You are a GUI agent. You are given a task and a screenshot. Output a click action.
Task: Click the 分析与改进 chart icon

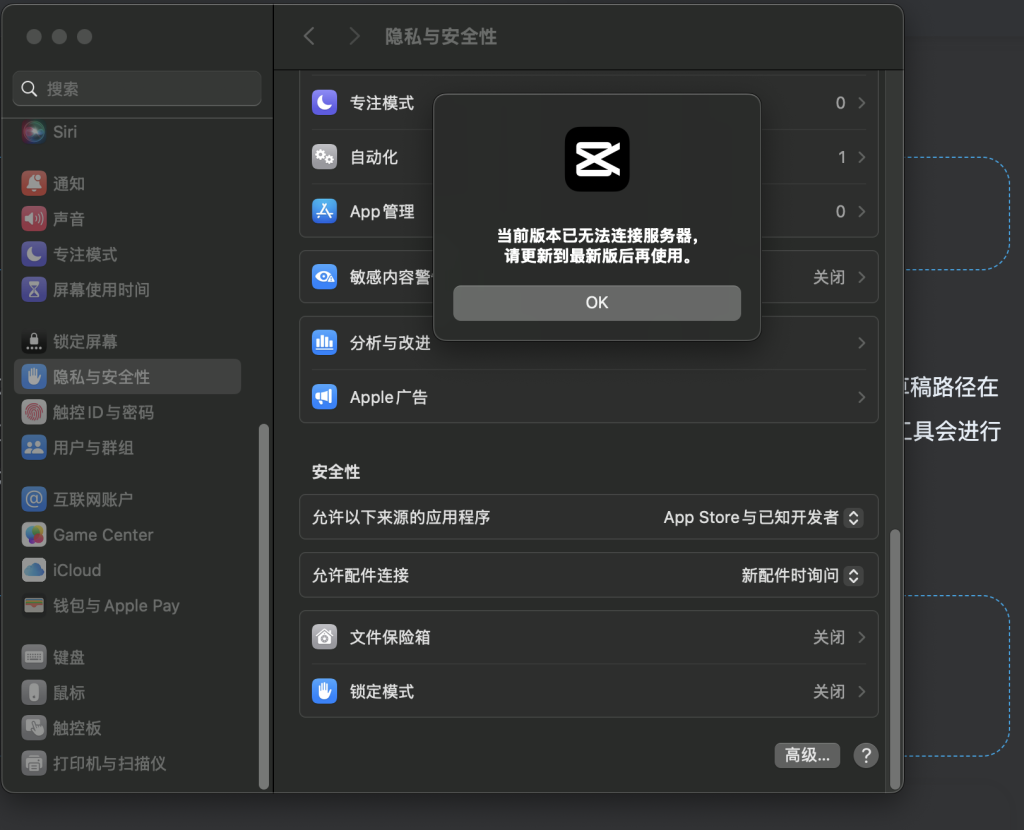[x=323, y=342]
